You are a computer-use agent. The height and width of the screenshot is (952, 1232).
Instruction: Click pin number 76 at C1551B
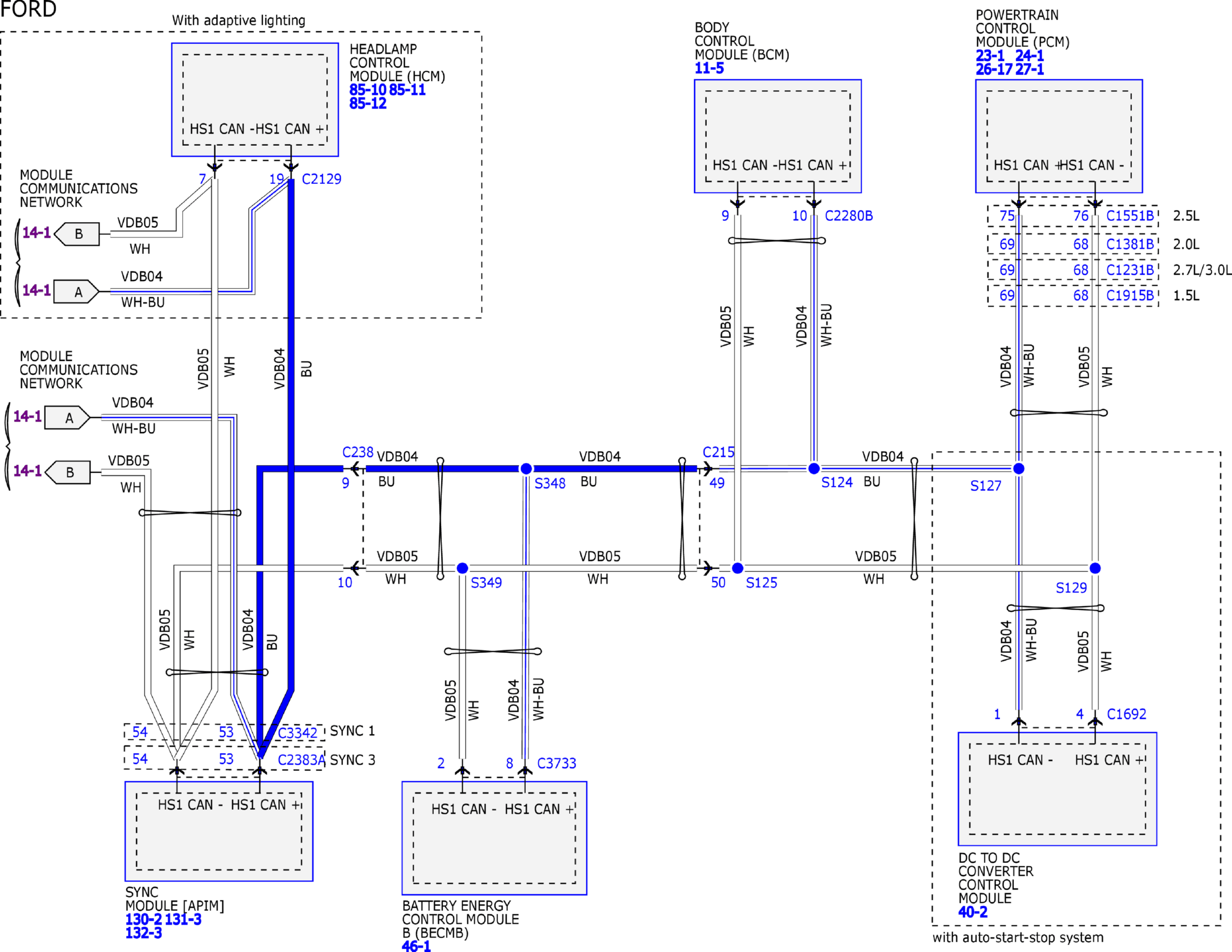(x=1081, y=216)
